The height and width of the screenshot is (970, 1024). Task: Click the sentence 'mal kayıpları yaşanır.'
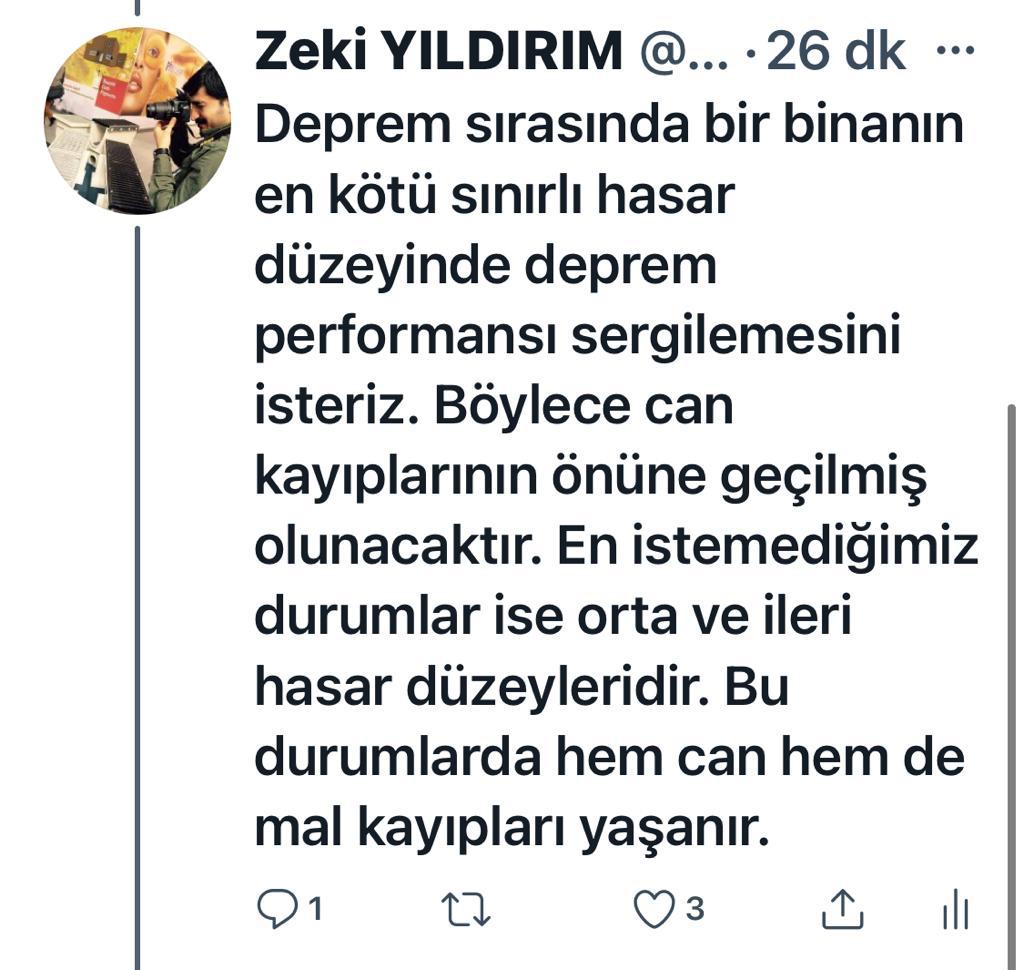512,829
